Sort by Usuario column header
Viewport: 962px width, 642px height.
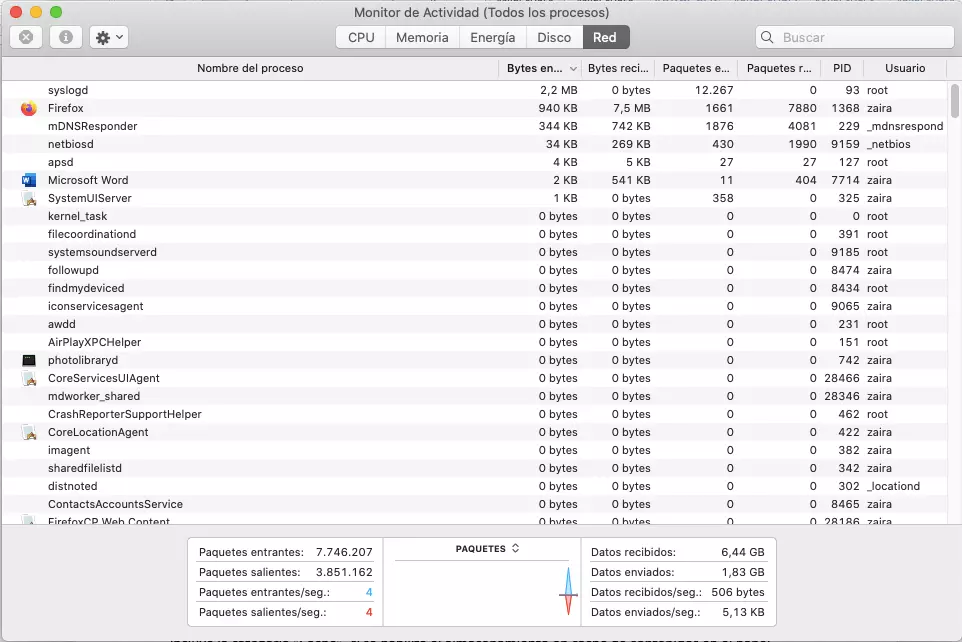[905, 68]
